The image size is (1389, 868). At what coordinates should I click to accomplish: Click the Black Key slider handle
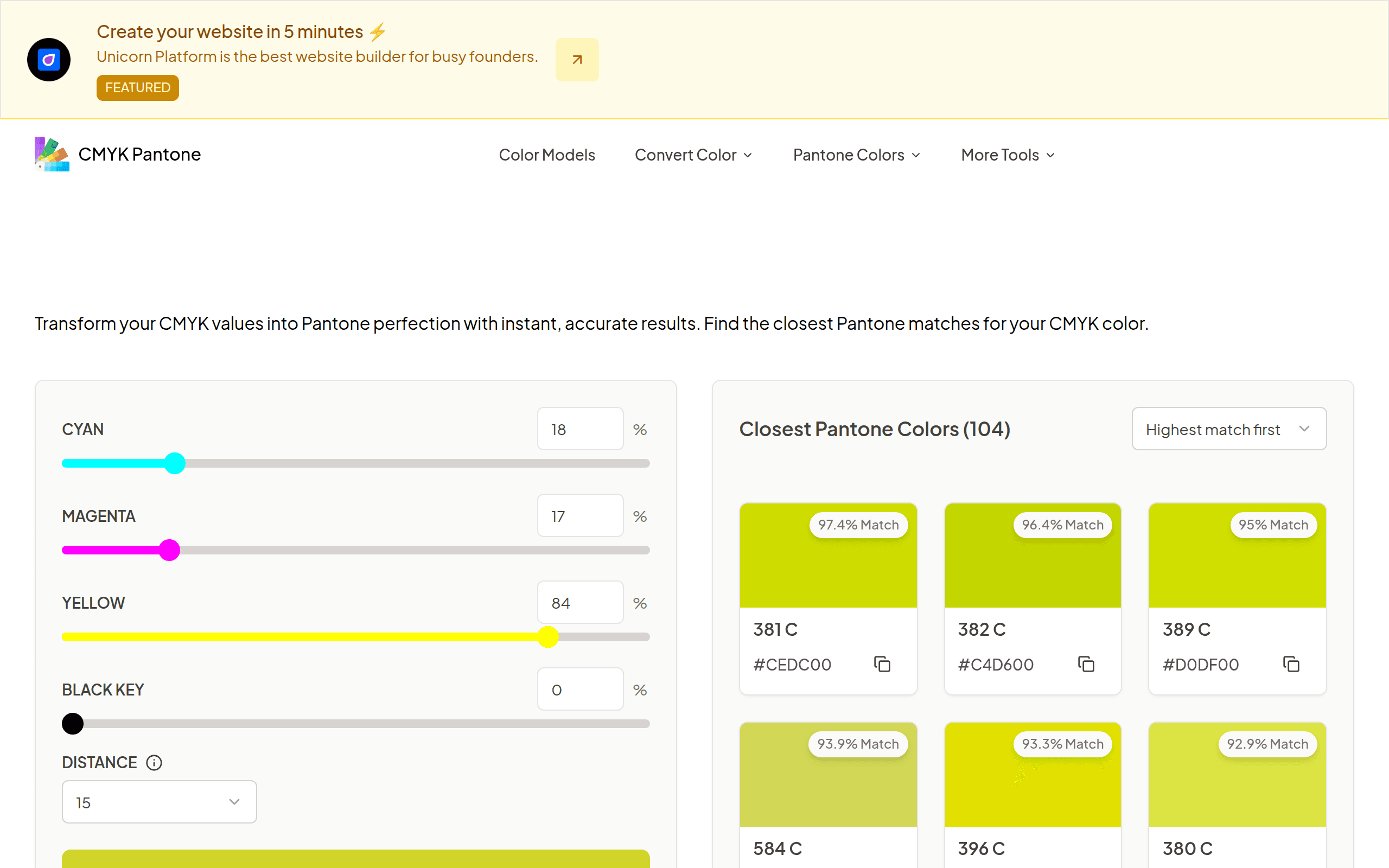(73, 723)
